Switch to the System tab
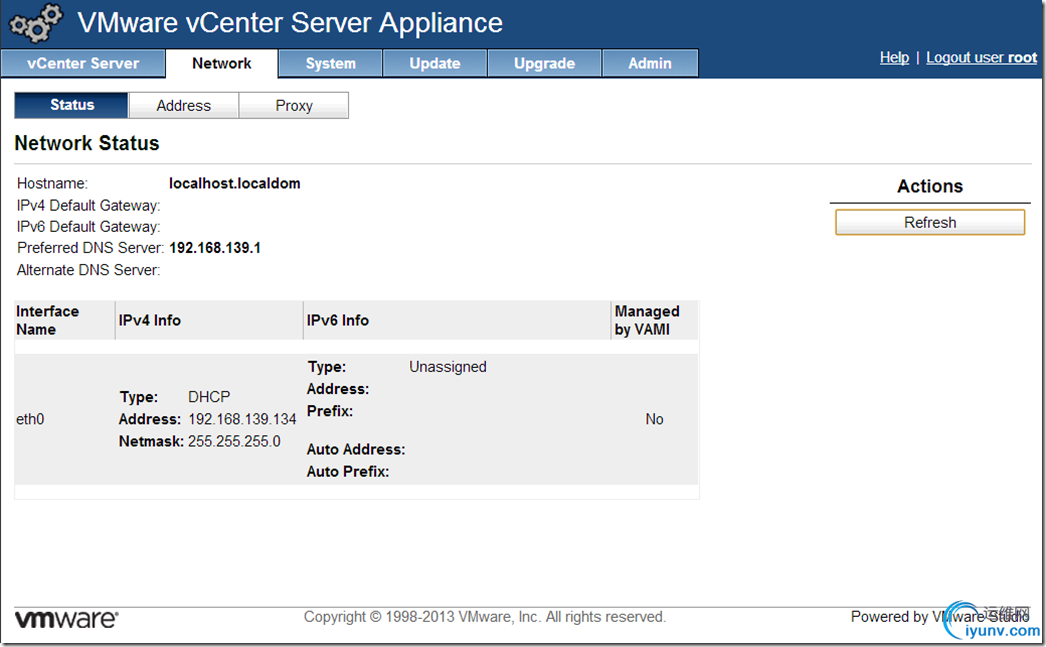Screen dimensions: 1046x647 point(330,63)
